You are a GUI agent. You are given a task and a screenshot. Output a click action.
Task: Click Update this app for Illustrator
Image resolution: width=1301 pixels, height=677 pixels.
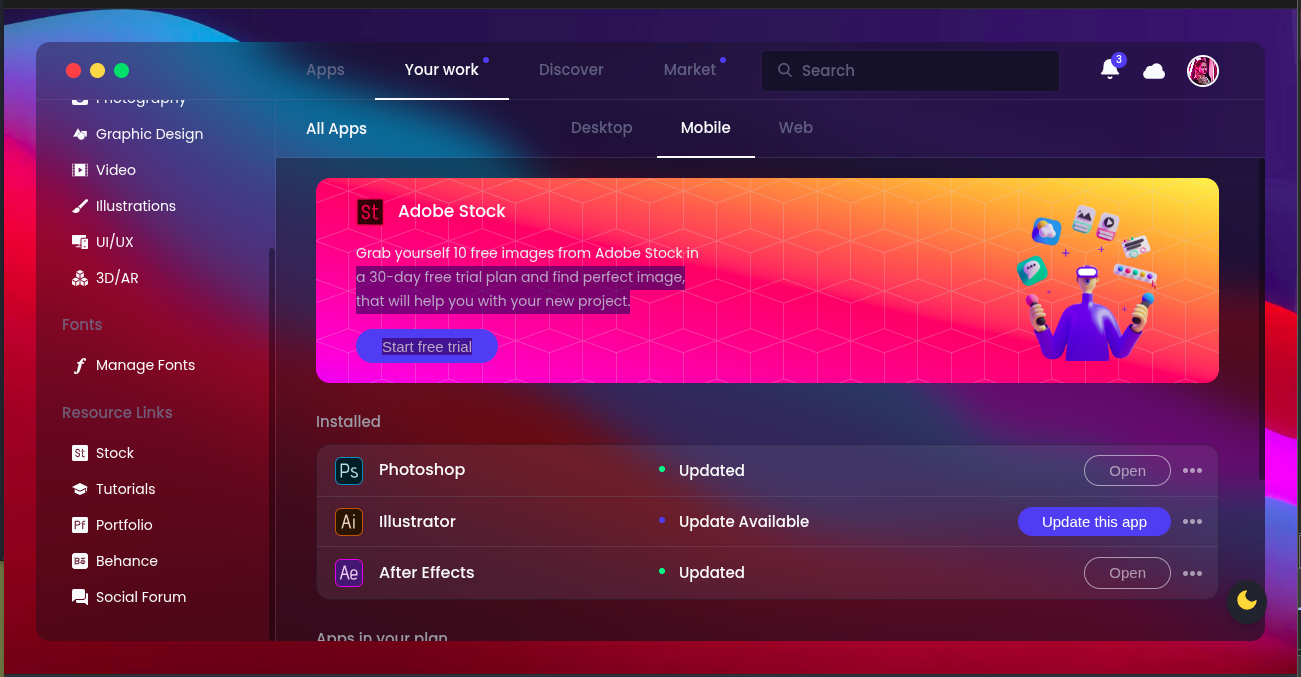(x=1094, y=522)
